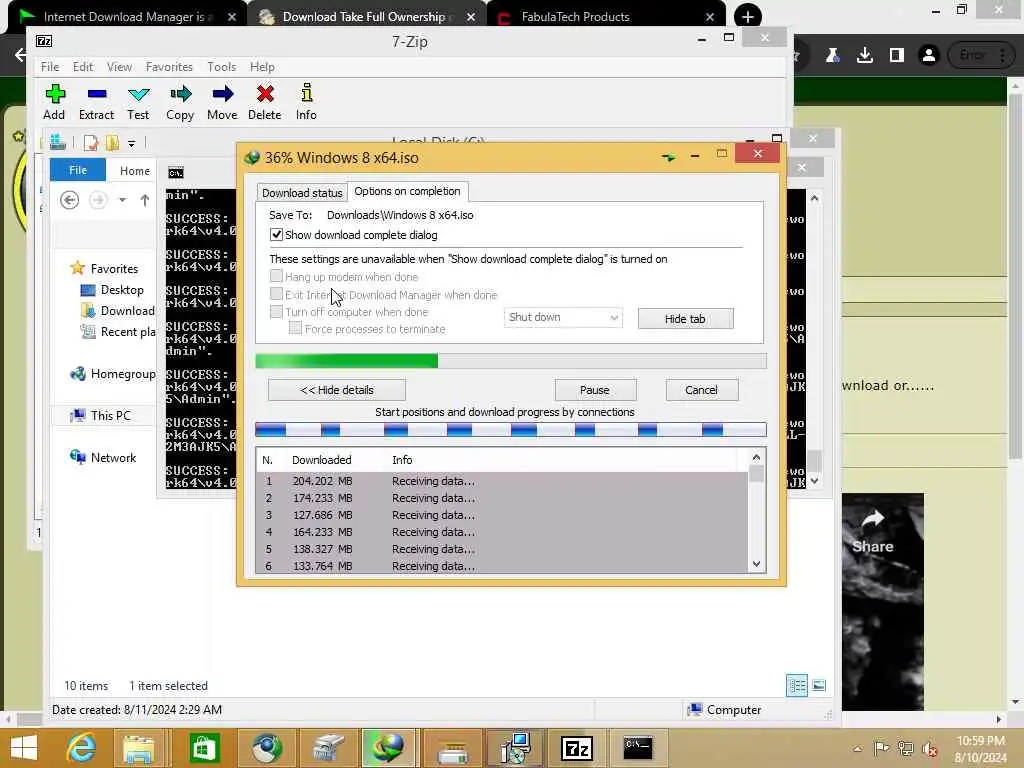1024x768 pixels.
Task: Open Explorer Home ribbon tab
Action: click(135, 170)
